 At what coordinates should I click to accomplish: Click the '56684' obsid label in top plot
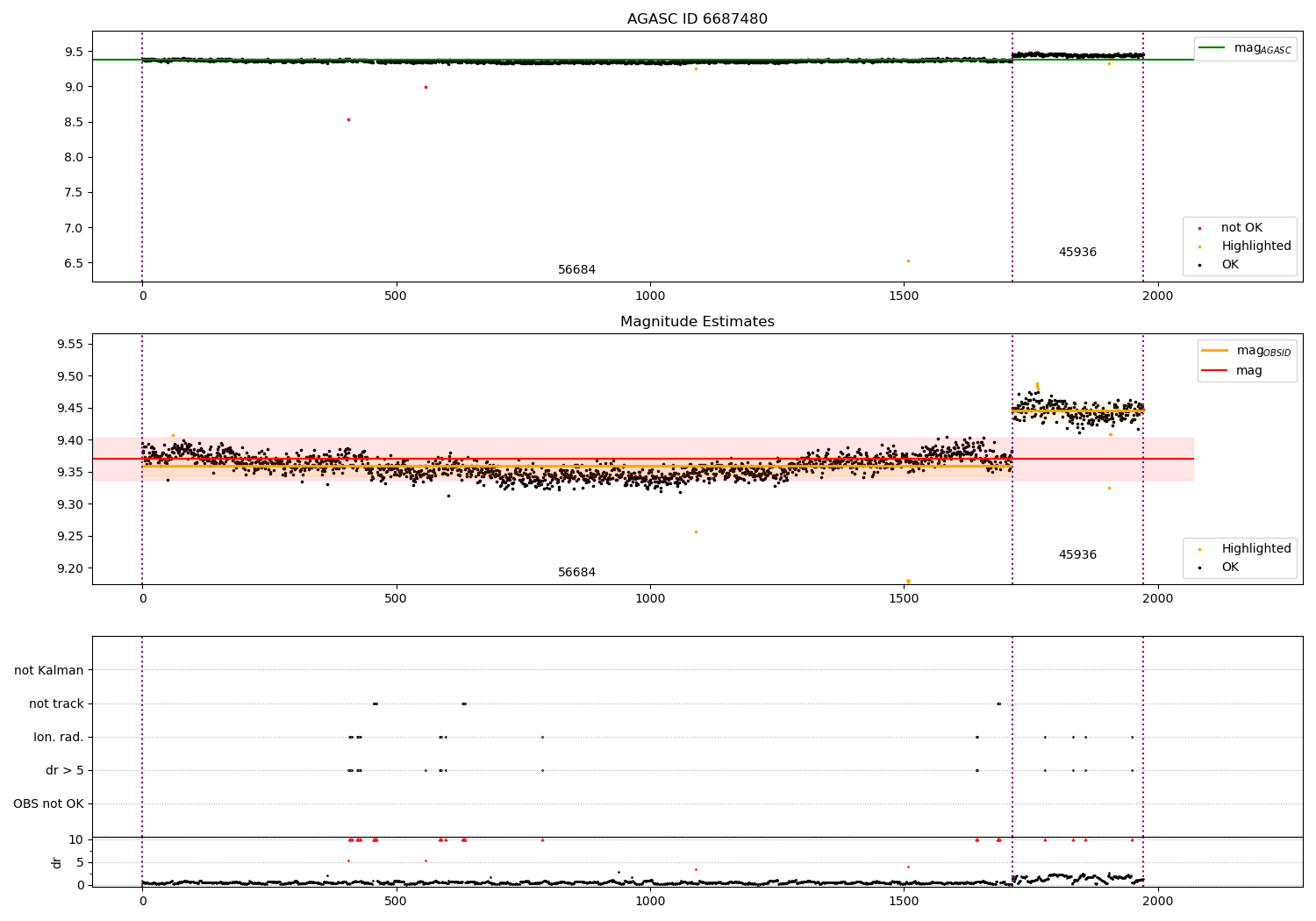coord(576,270)
